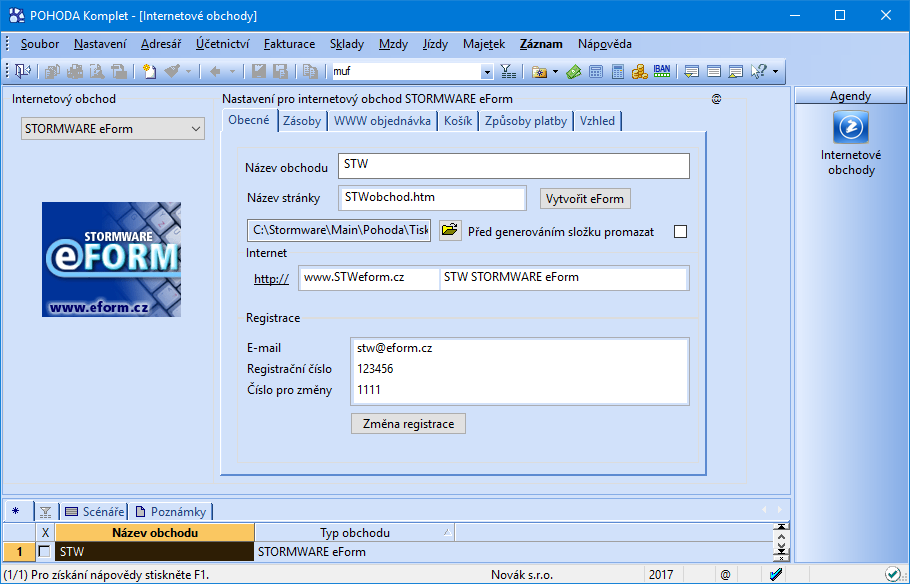910x584 pixels.
Task: Click the second, taller calculator icon
Action: pos(618,71)
